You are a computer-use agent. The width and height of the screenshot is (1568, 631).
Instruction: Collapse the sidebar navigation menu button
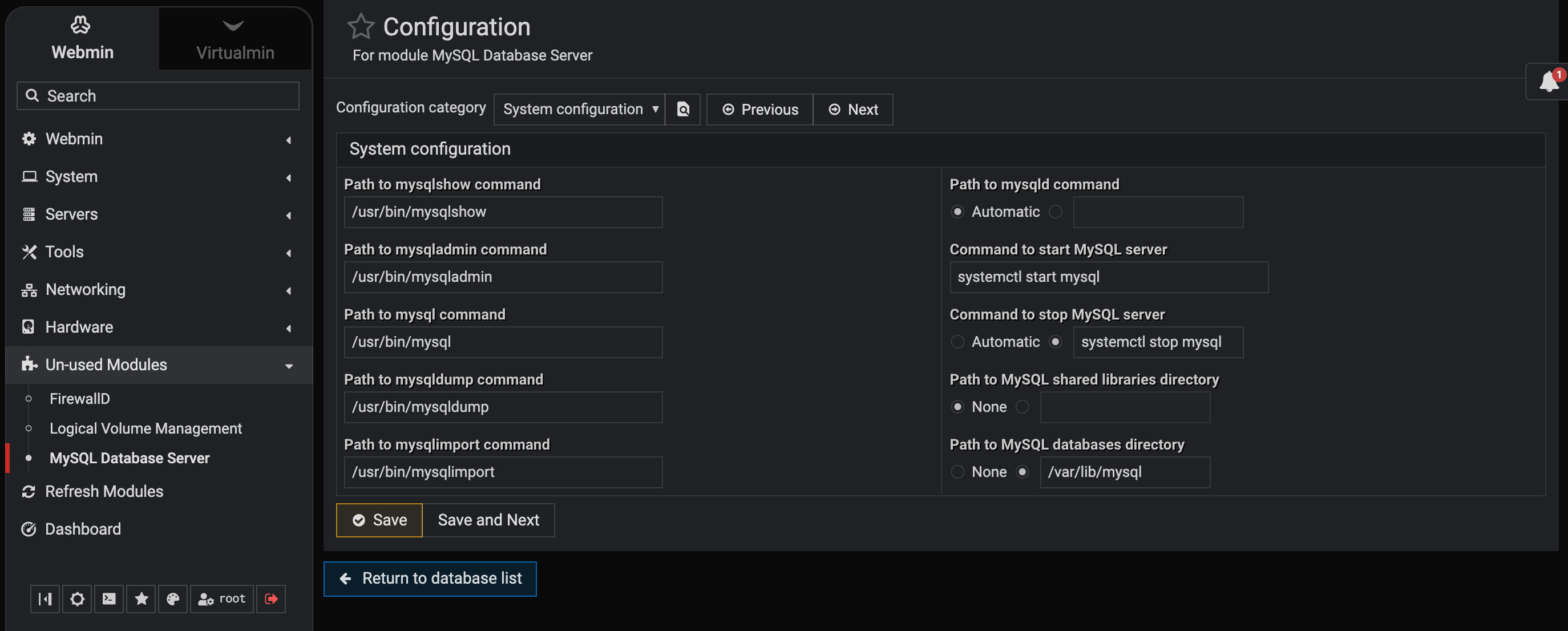point(45,598)
